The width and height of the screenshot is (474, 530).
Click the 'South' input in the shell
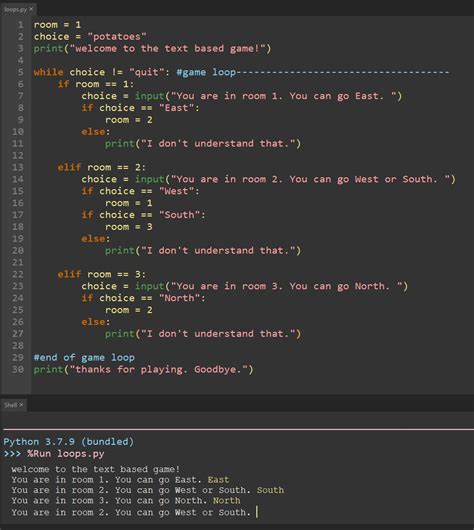pyautogui.click(x=270, y=490)
